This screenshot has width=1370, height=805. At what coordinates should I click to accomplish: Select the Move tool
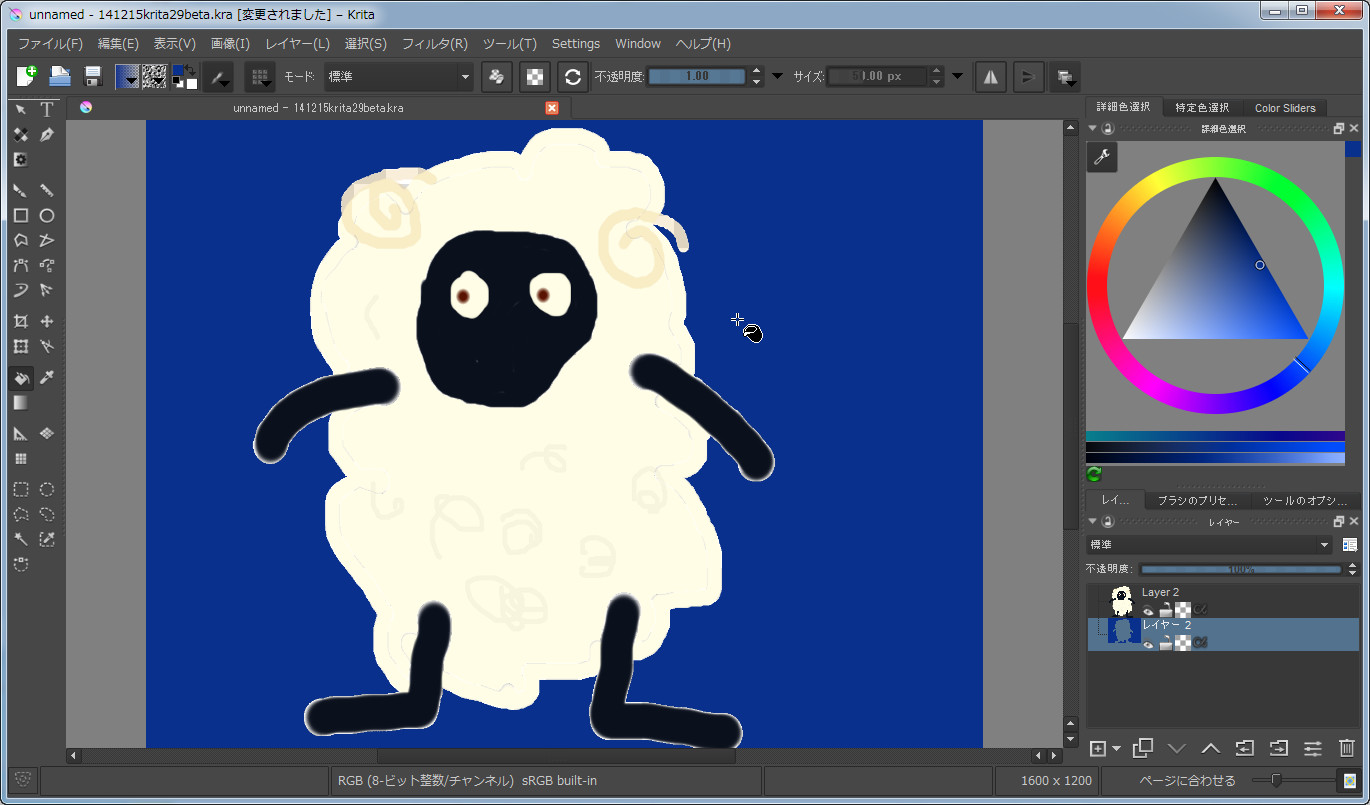coord(46,320)
